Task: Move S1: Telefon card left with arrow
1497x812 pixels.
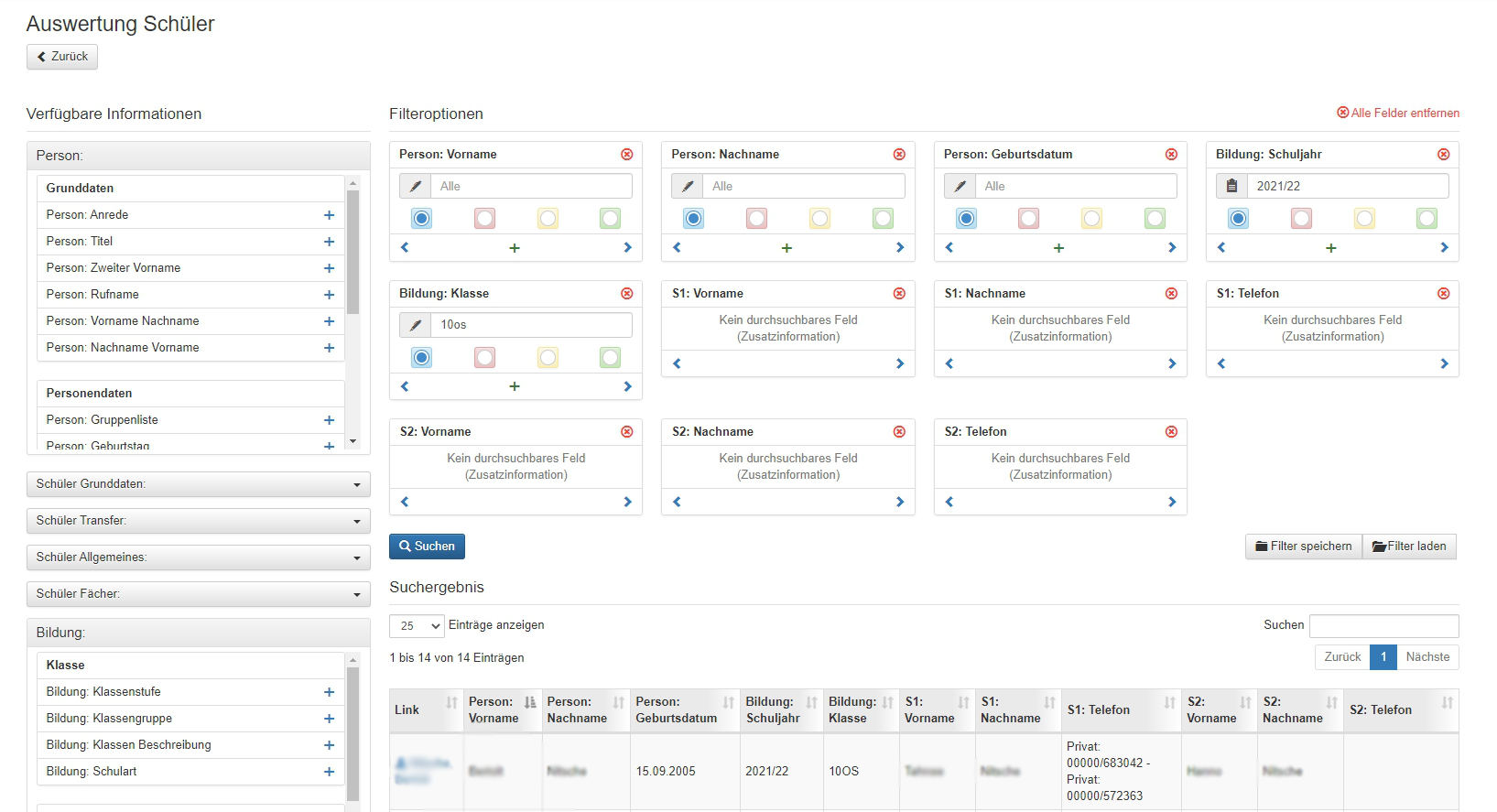Action: click(1221, 363)
